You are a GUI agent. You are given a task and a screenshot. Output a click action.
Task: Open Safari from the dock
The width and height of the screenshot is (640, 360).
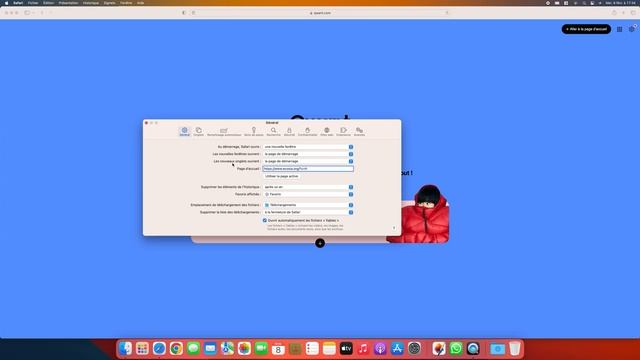pos(159,349)
